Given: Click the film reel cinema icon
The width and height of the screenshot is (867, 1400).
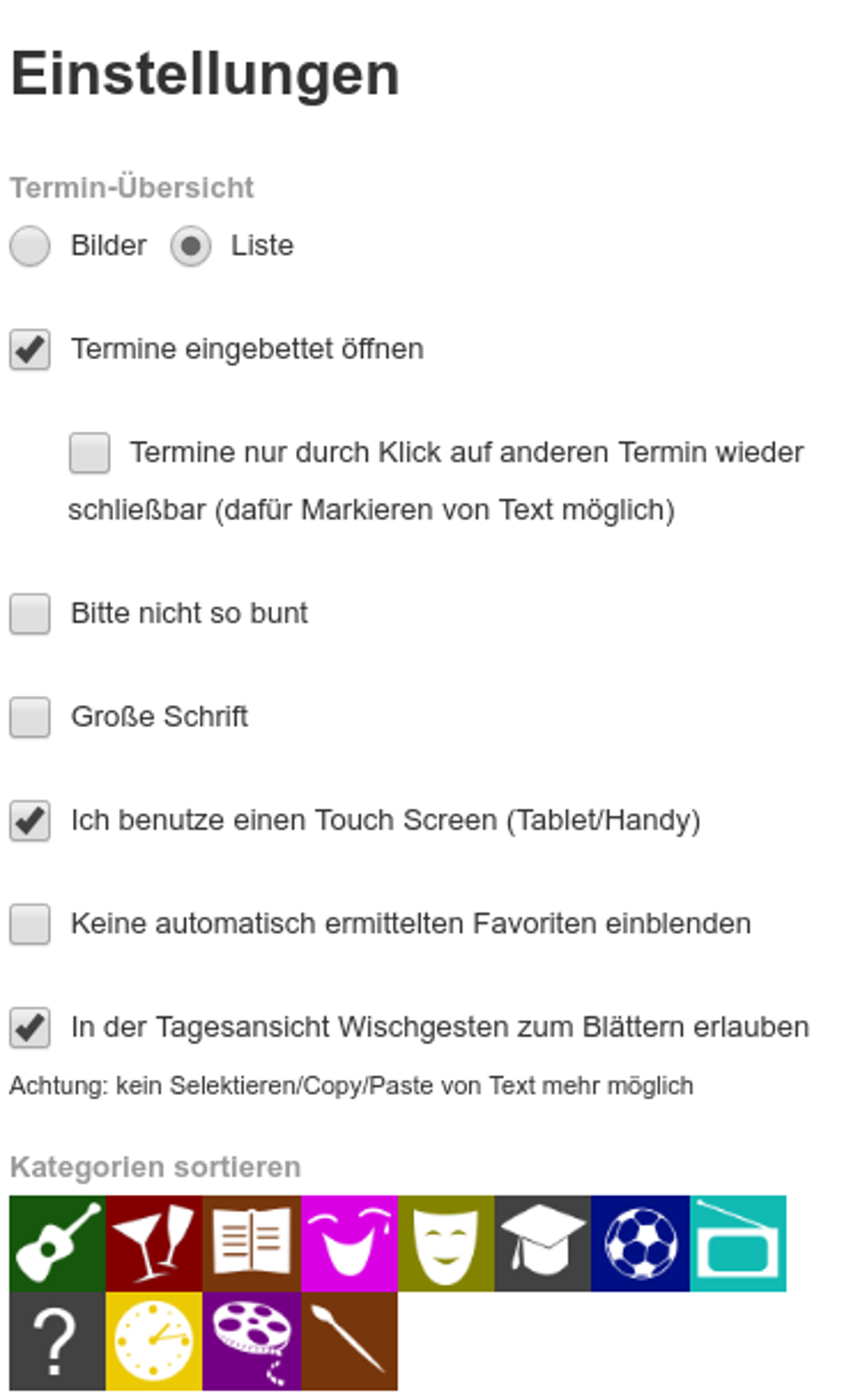Looking at the screenshot, I should [252, 1341].
